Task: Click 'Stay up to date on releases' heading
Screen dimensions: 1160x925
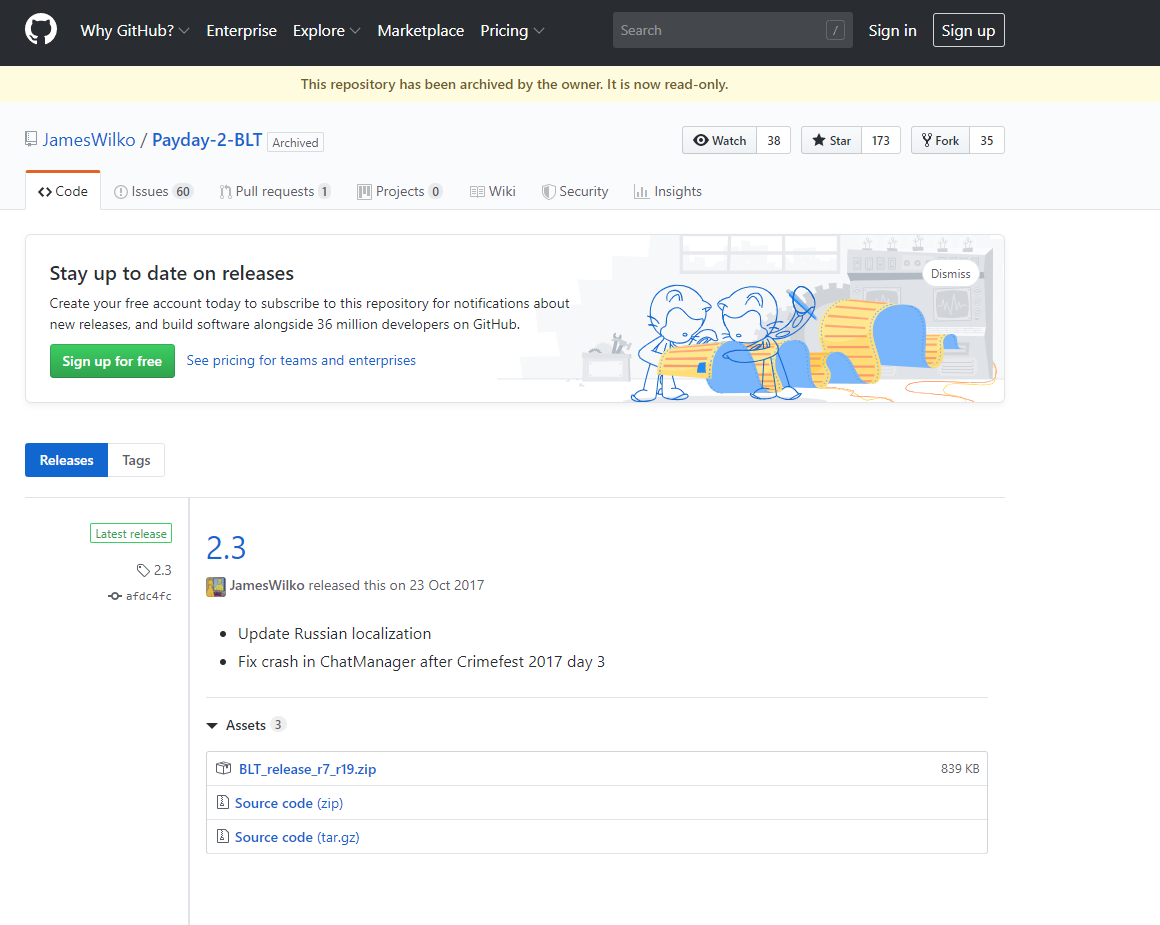Action: pyautogui.click(x=172, y=273)
